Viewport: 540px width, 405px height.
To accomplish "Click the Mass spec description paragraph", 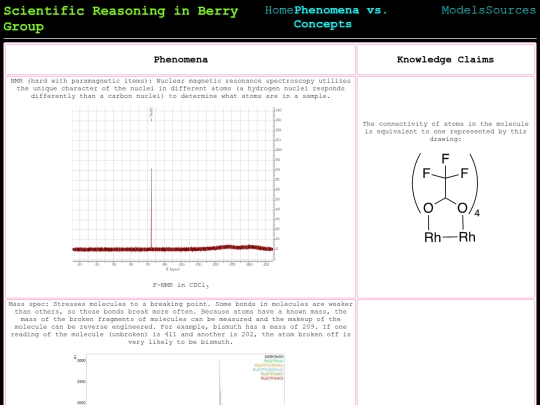I will point(180,323).
